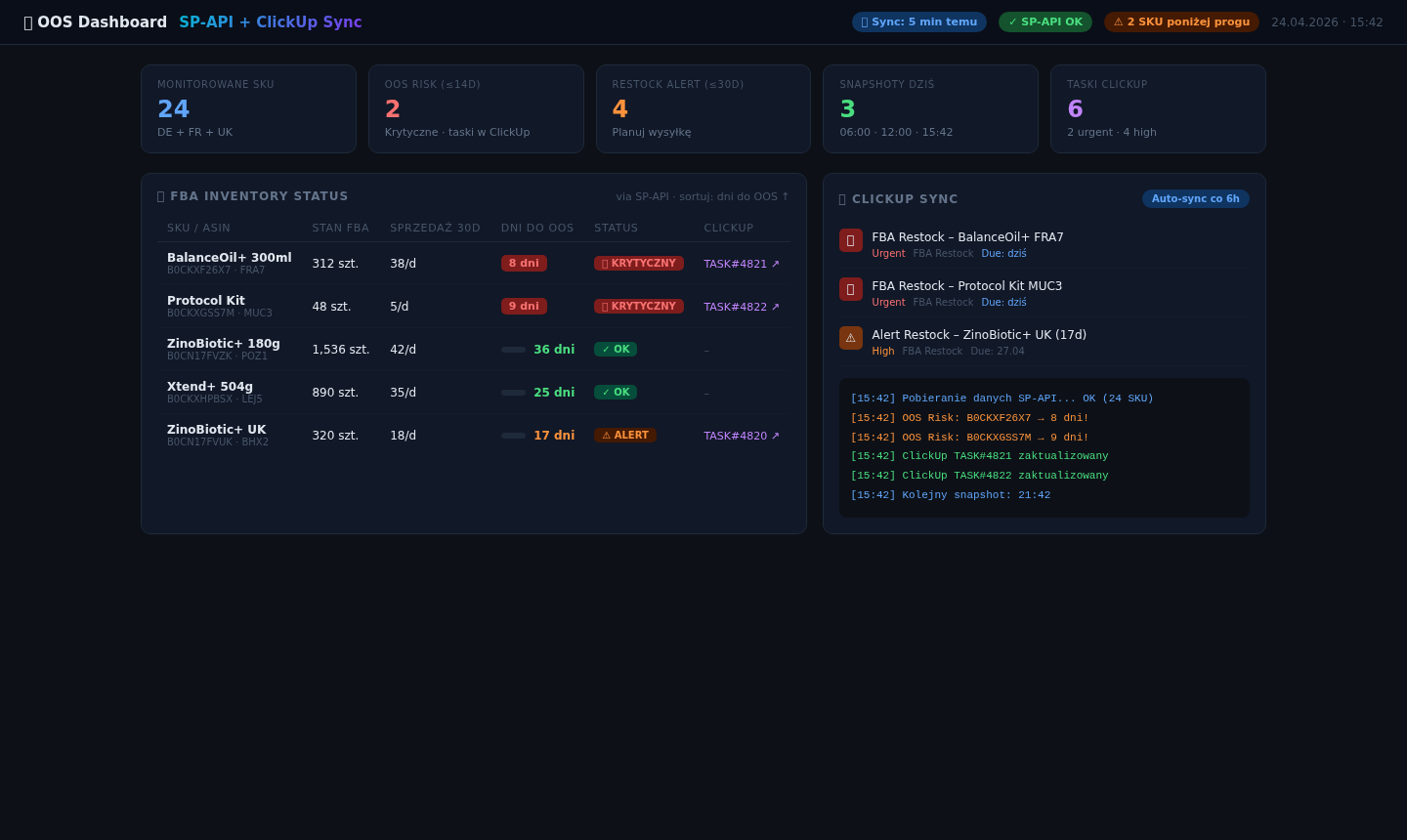Click the Auto-sync co 6h badge
Image resolution: width=1407 pixels, height=840 pixels.
pyautogui.click(x=1195, y=198)
